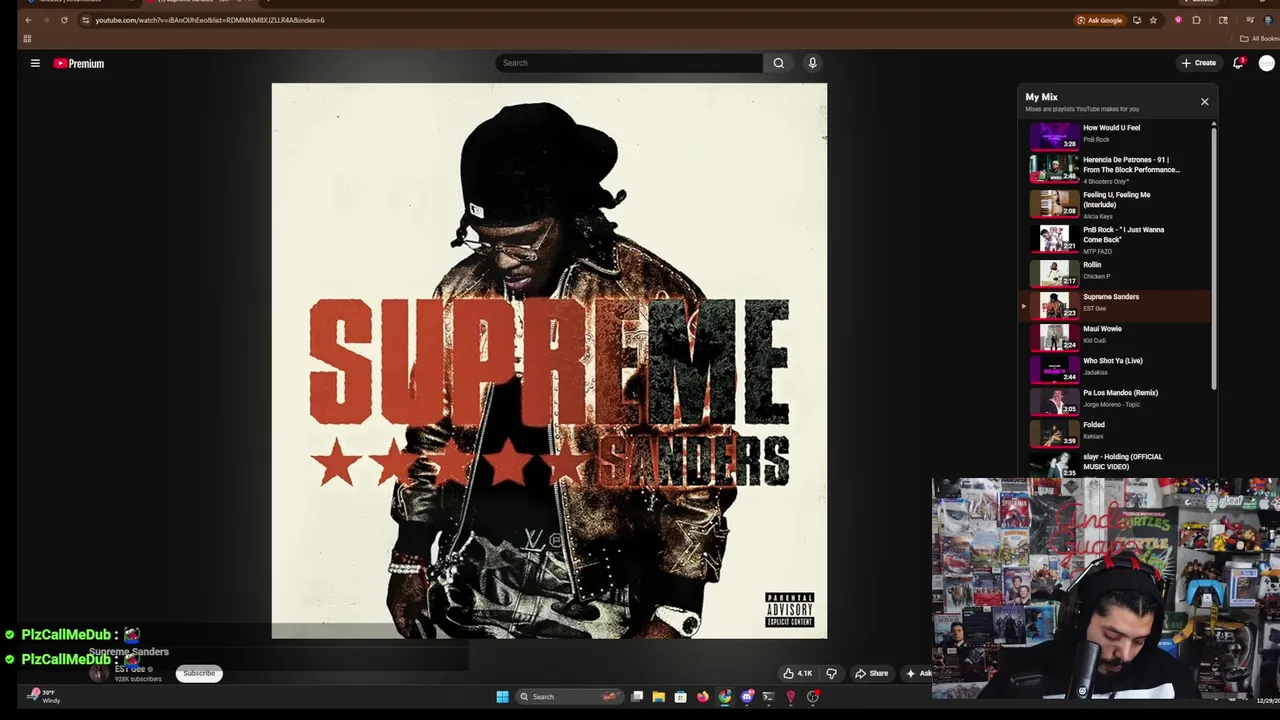Open YouTube notifications bell
1280x720 pixels.
pos(1238,63)
